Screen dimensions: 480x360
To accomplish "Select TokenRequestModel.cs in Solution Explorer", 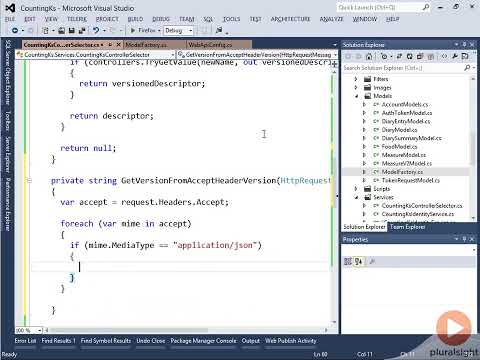I will point(411,180).
